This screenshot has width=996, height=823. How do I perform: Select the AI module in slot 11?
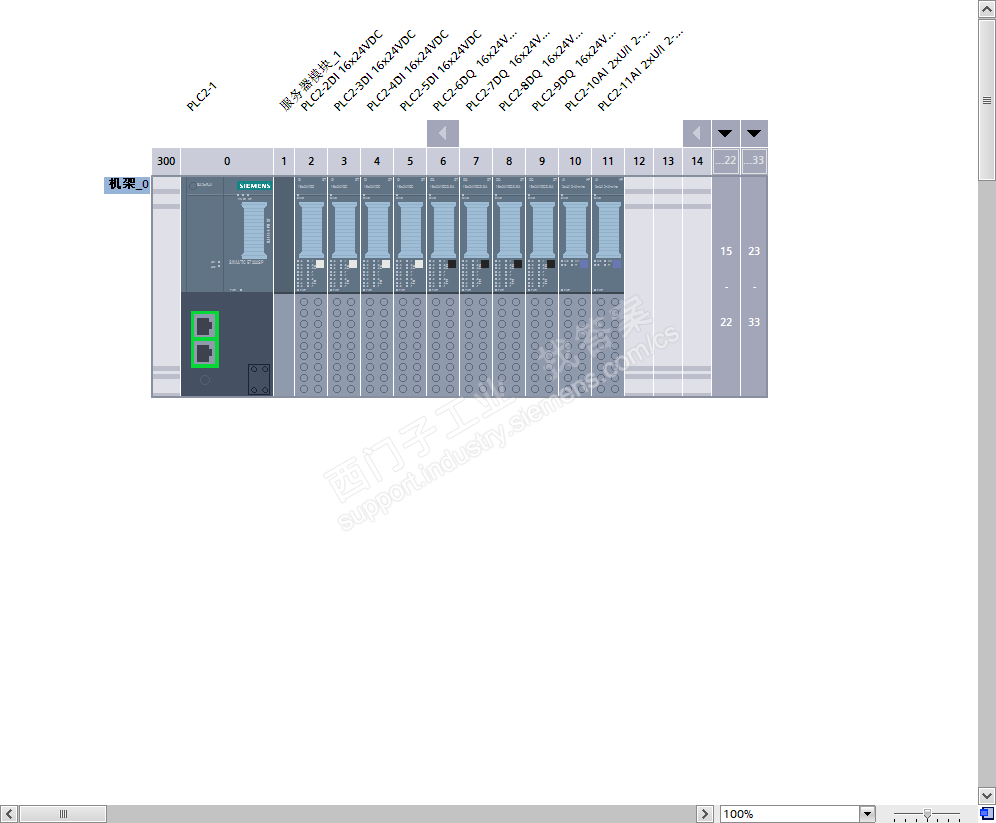tap(608, 286)
